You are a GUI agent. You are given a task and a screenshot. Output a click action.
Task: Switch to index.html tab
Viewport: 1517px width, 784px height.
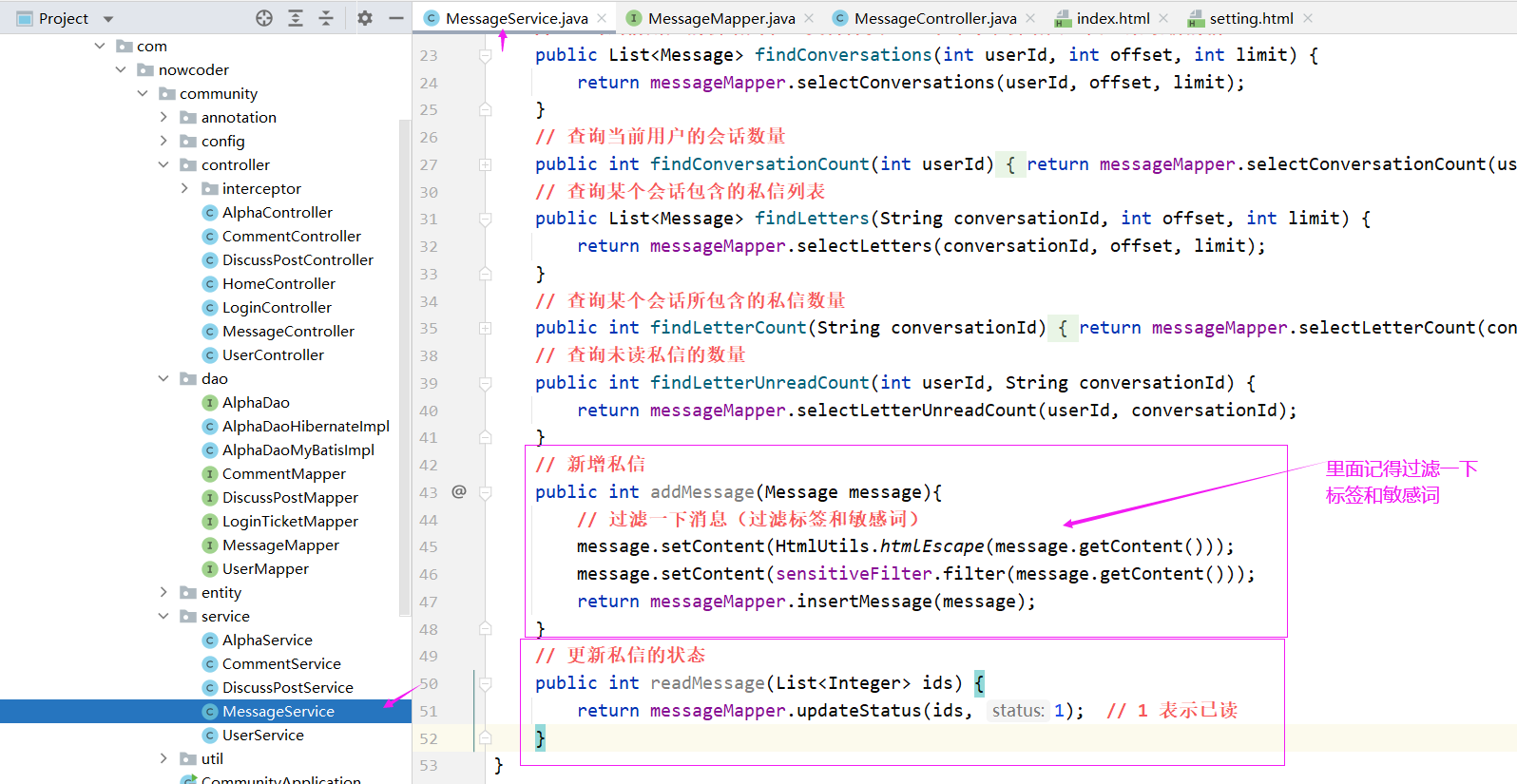pyautogui.click(x=1113, y=18)
